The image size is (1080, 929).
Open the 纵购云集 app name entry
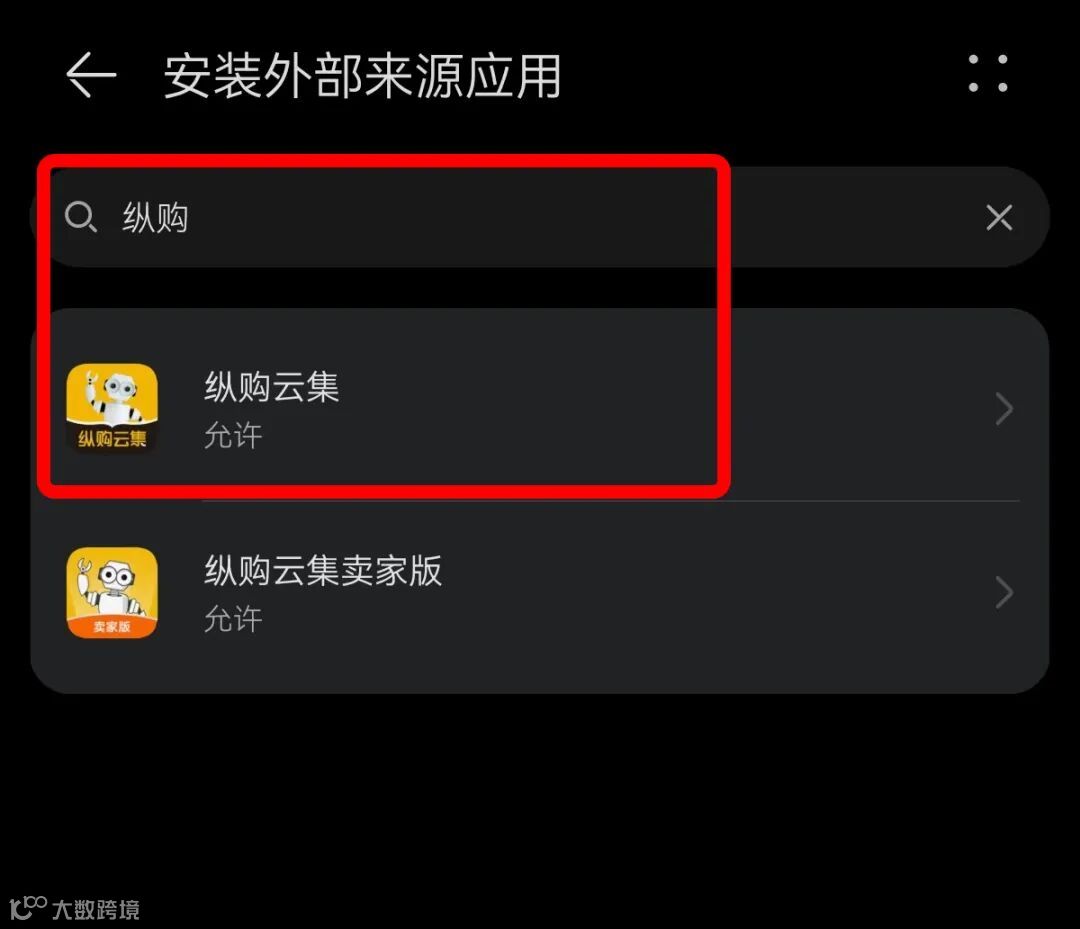271,386
